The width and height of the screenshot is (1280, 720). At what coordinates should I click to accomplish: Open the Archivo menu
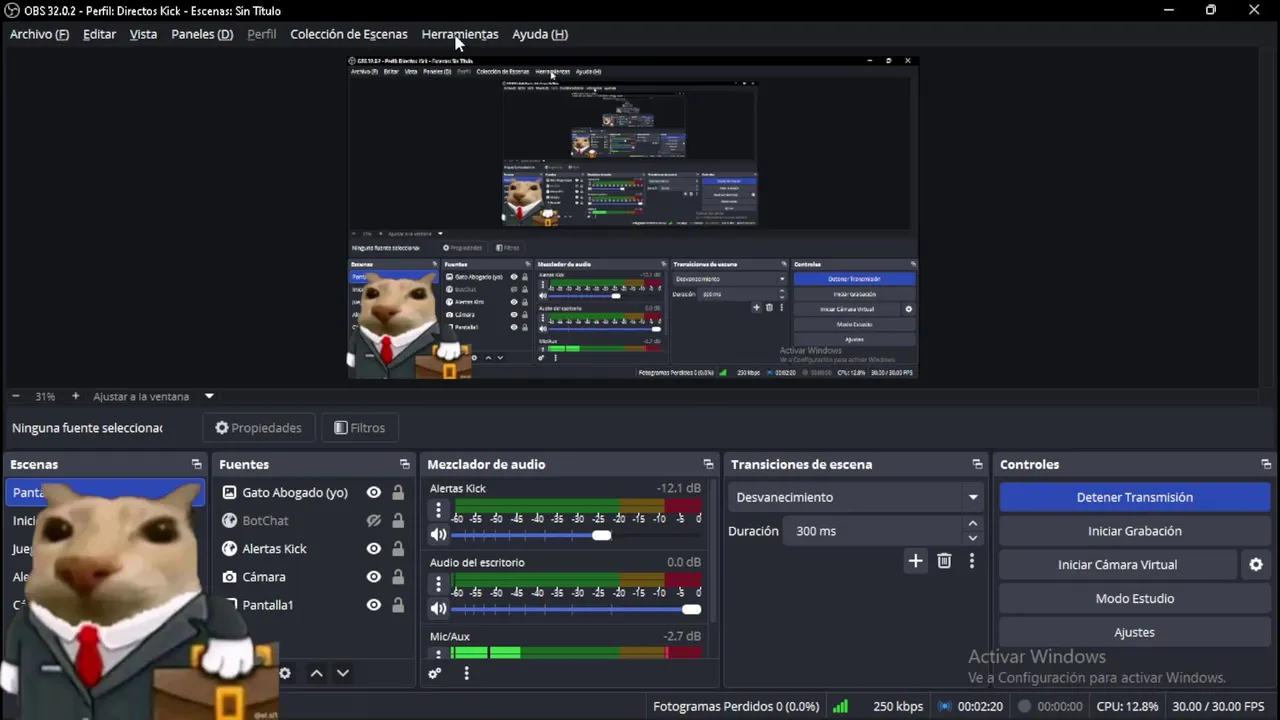pos(39,34)
